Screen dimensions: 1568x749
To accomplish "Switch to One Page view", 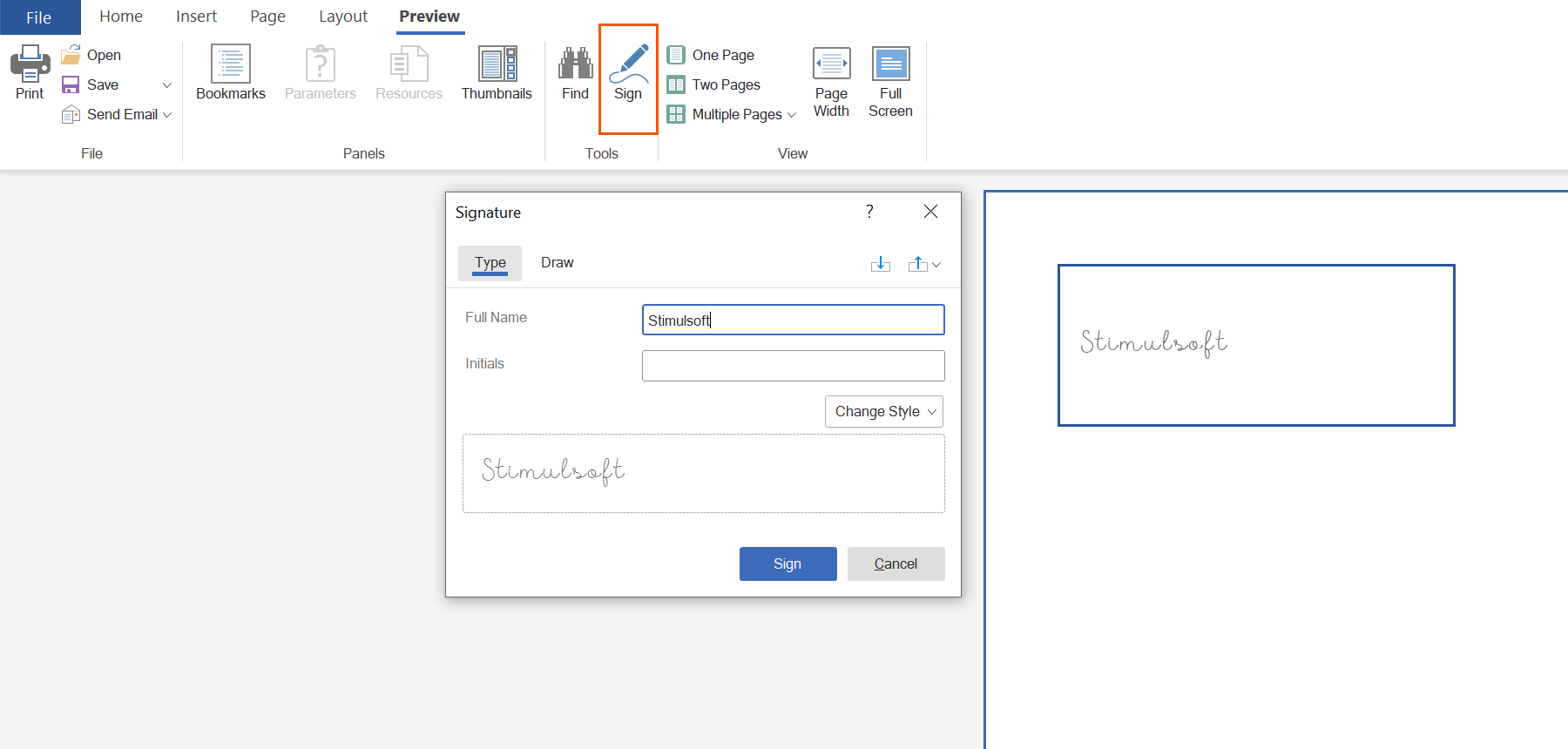I will 711,55.
